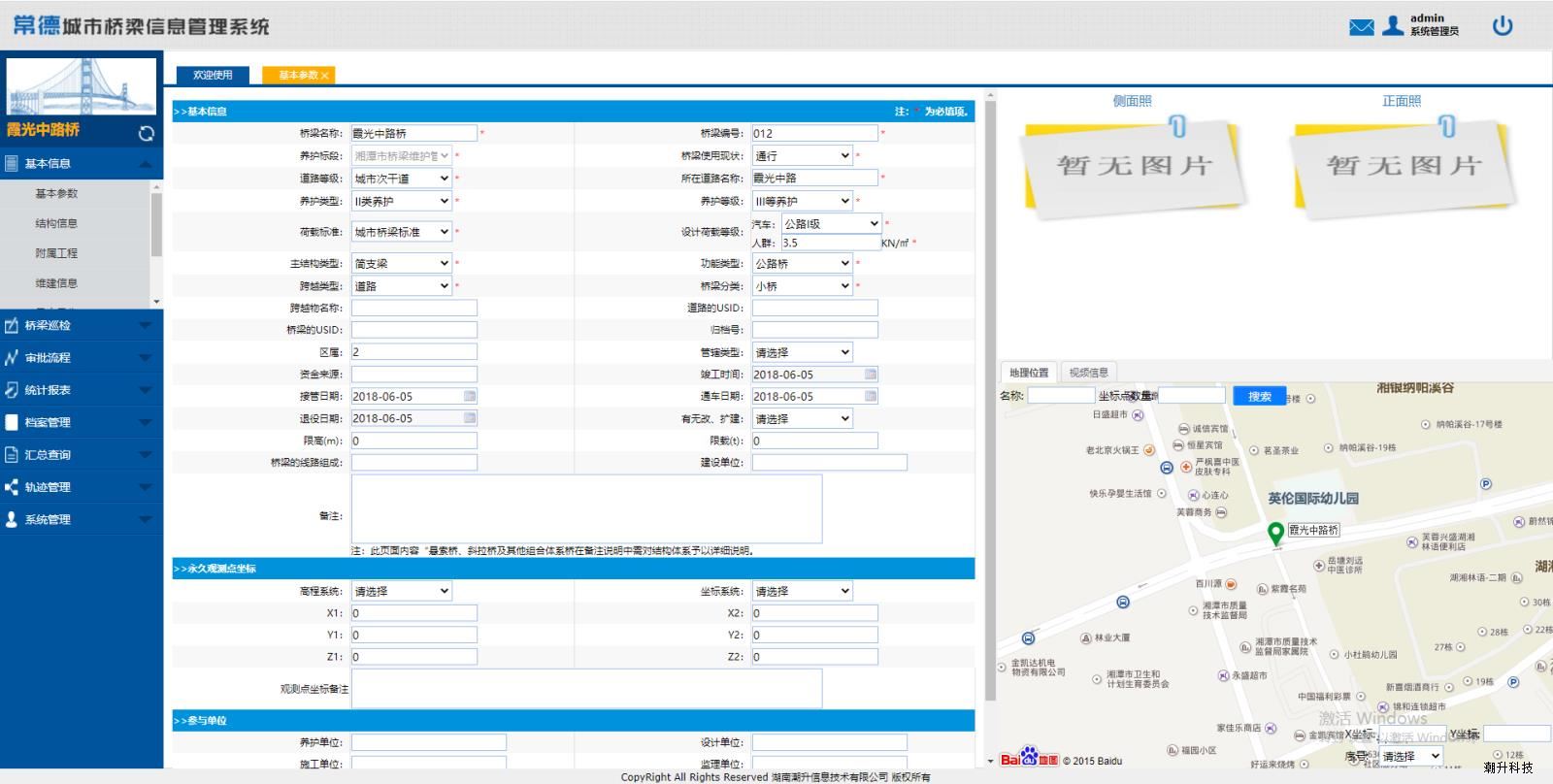
Task: Switch to the 欢迎使用 tab
Action: [x=213, y=75]
